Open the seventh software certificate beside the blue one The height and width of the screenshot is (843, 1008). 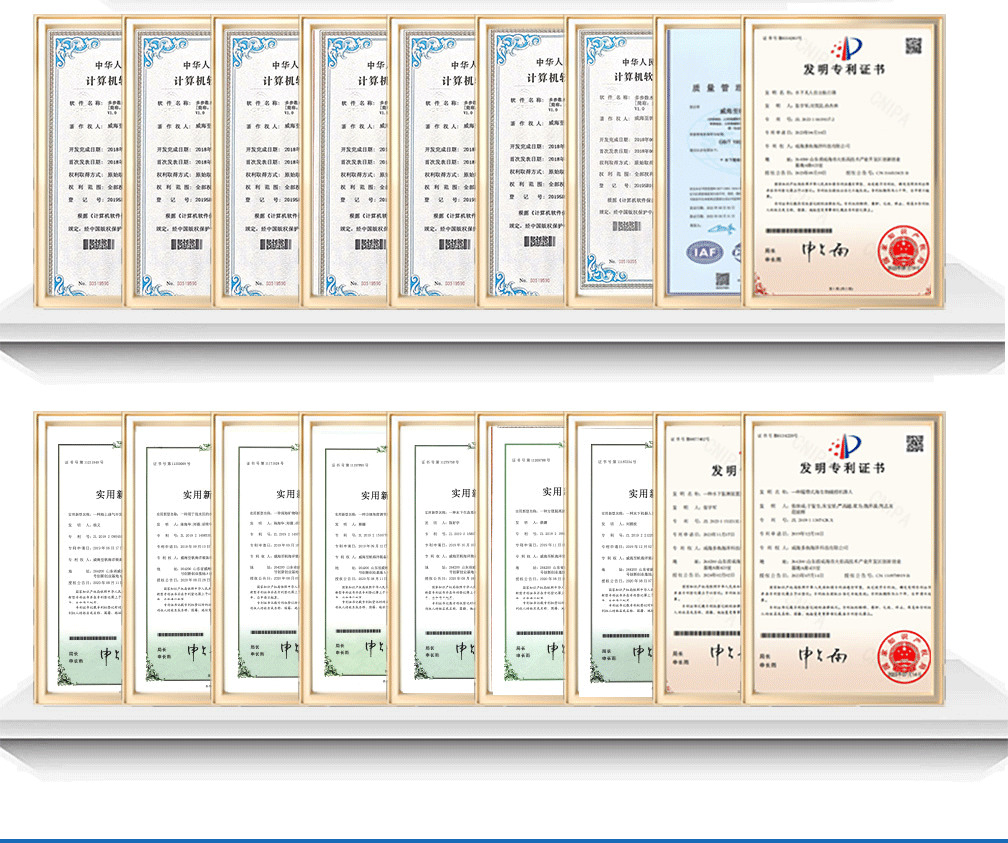tap(610, 162)
